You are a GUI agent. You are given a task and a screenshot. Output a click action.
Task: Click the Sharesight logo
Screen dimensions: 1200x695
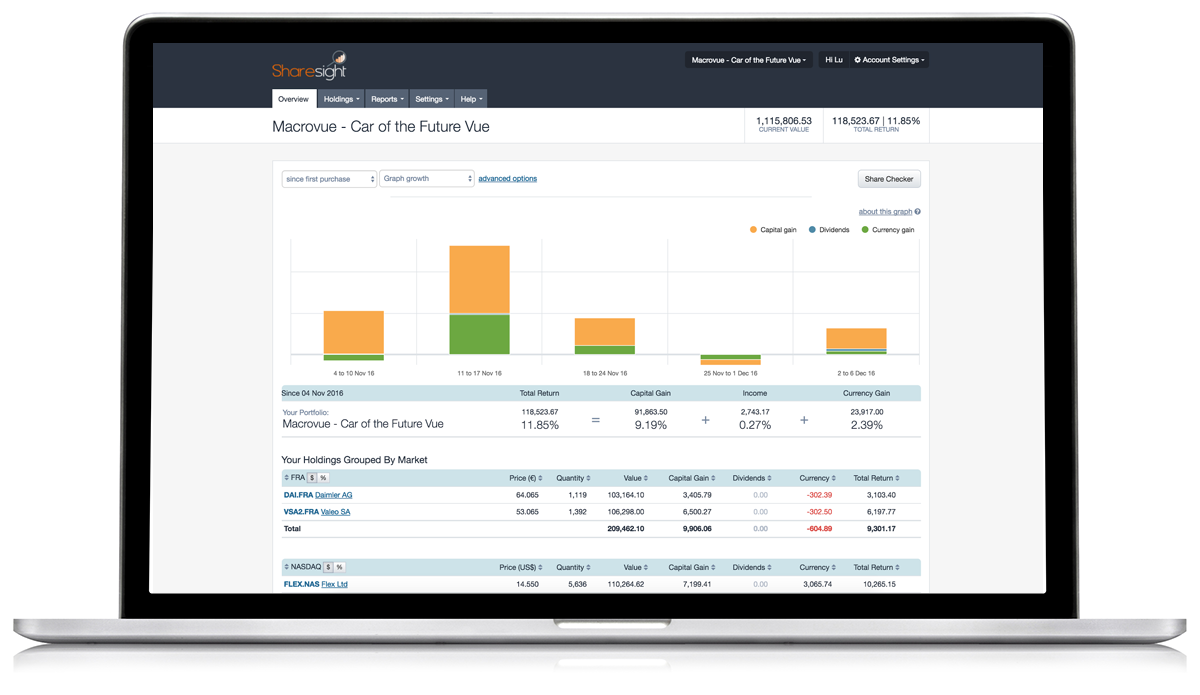(311, 66)
